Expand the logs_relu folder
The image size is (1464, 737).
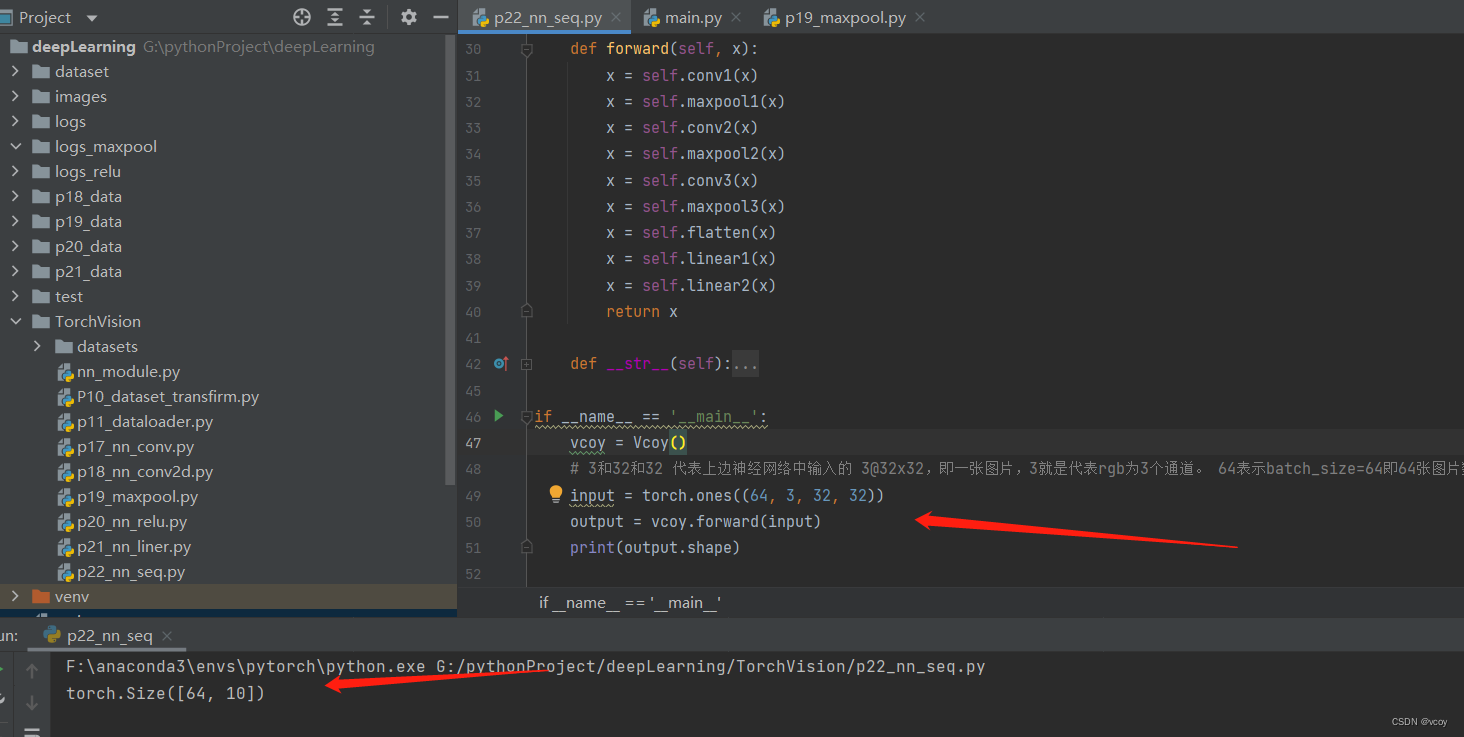click(x=15, y=171)
